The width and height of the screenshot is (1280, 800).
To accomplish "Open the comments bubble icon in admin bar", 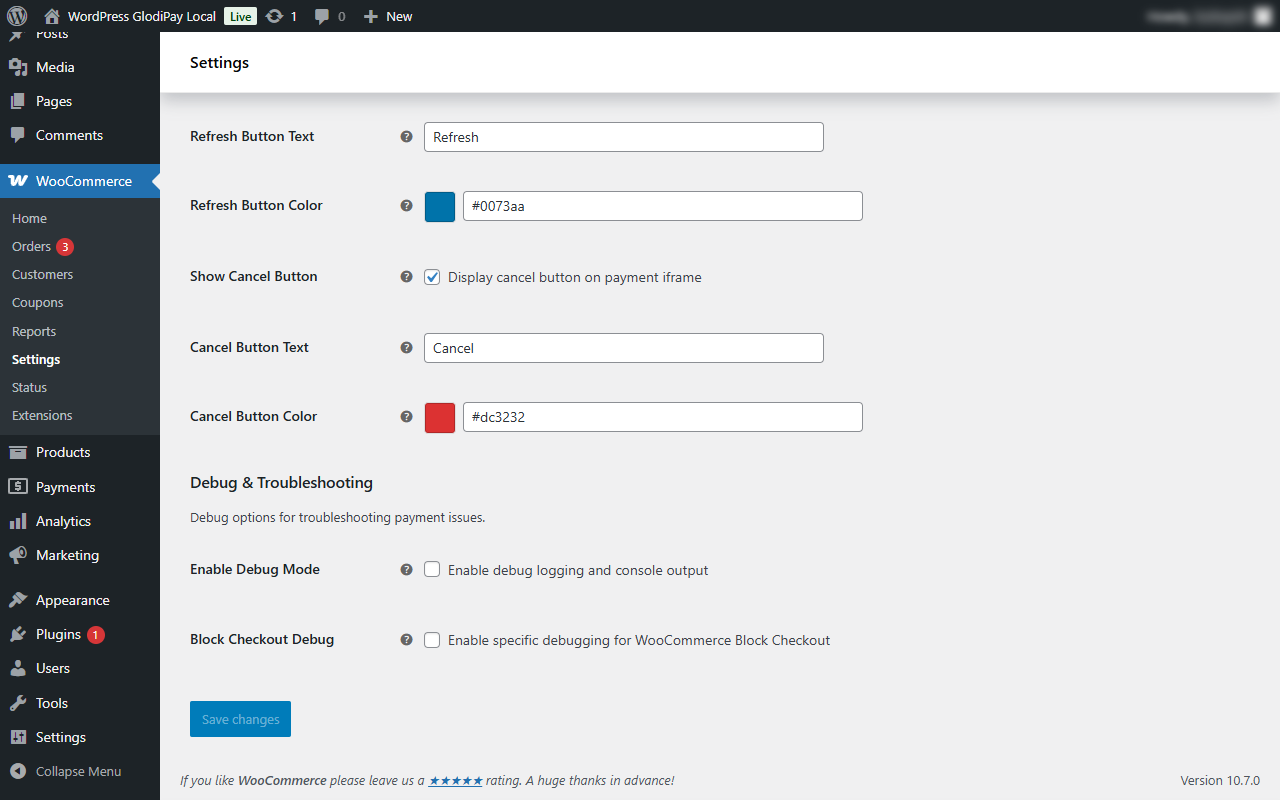I will pos(322,16).
